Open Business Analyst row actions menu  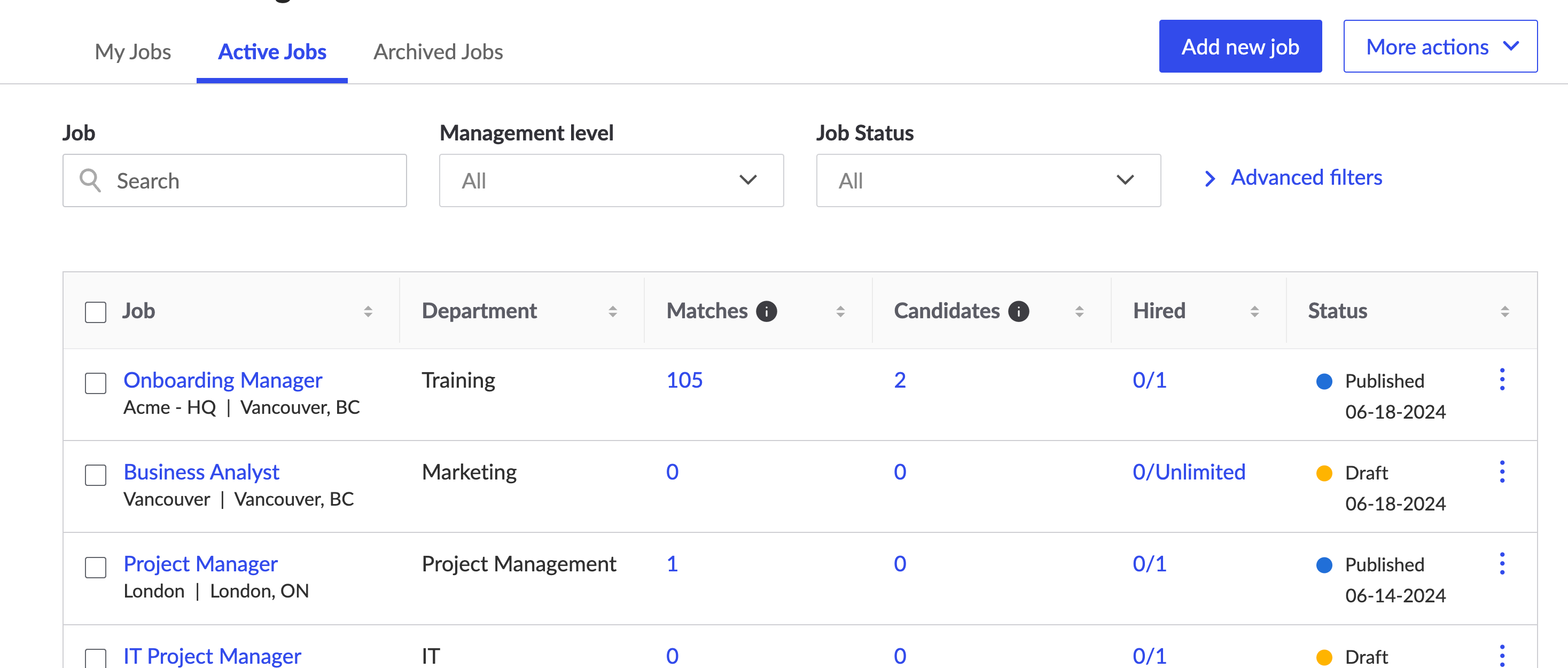tap(1502, 471)
